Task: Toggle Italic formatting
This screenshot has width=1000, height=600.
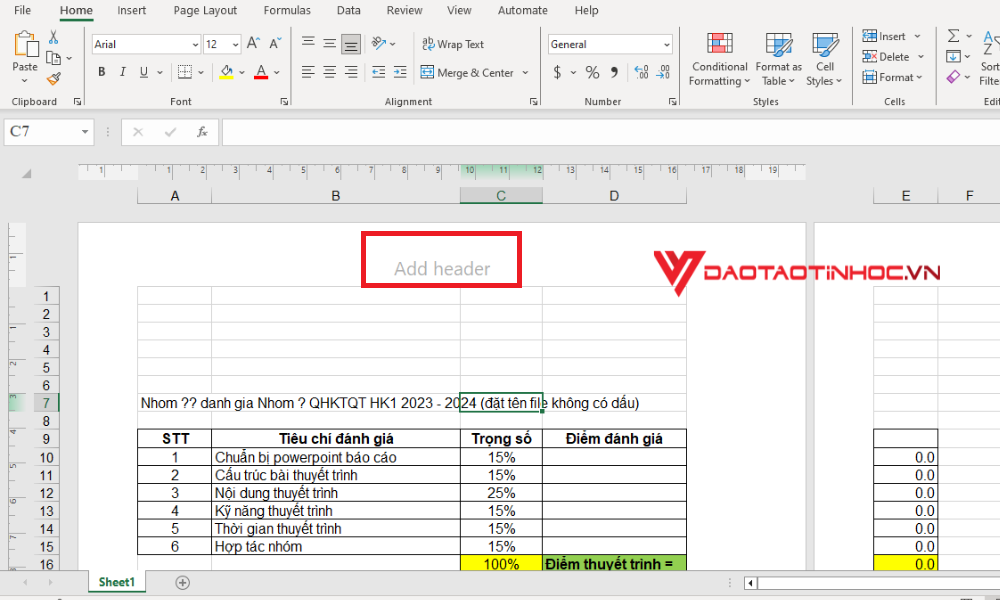Action: [x=122, y=72]
